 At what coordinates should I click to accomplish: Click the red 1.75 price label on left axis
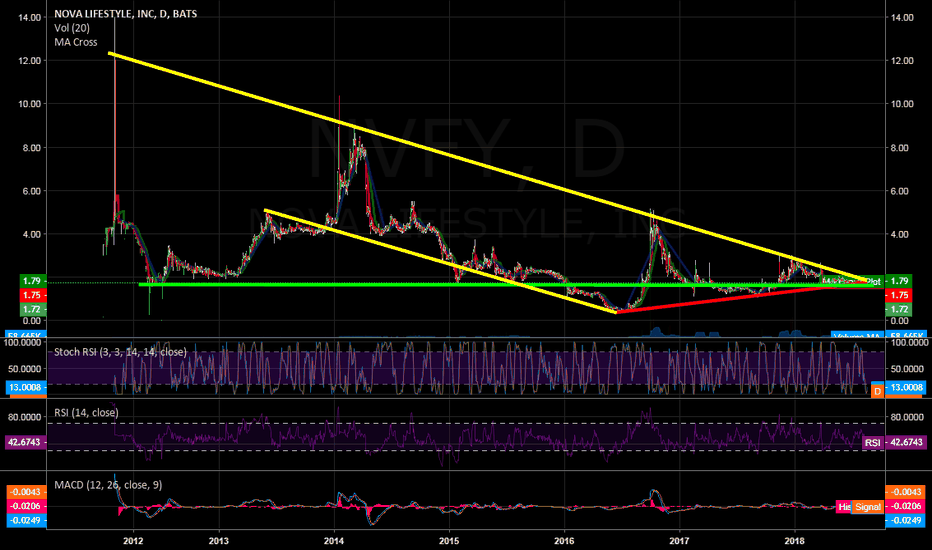click(31, 295)
